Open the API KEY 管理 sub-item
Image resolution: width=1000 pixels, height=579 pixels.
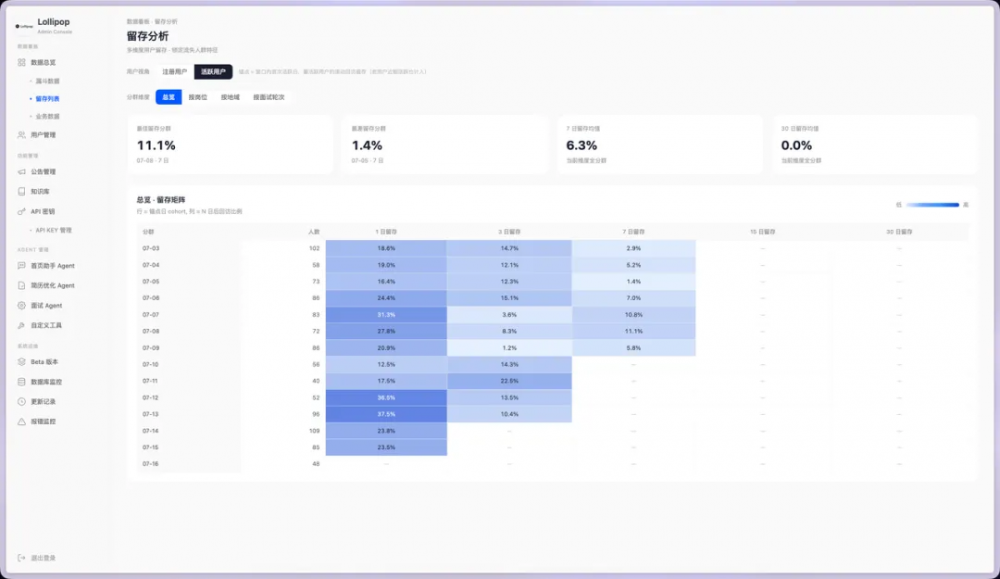54,230
